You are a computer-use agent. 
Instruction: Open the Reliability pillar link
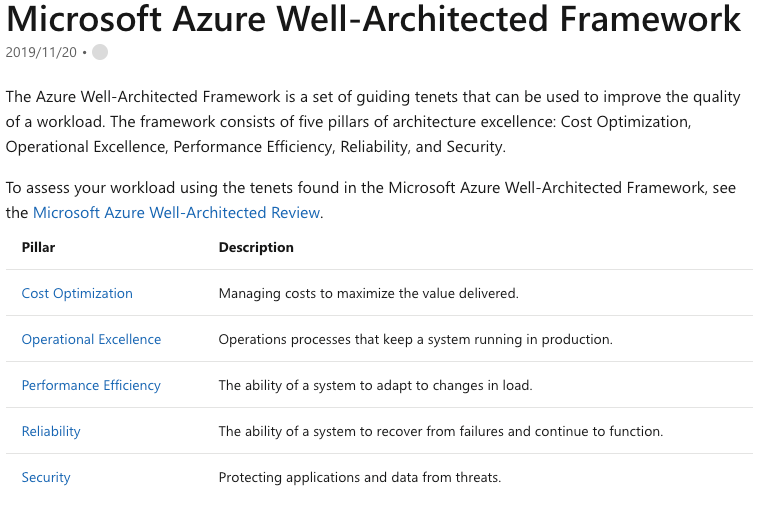click(x=51, y=431)
